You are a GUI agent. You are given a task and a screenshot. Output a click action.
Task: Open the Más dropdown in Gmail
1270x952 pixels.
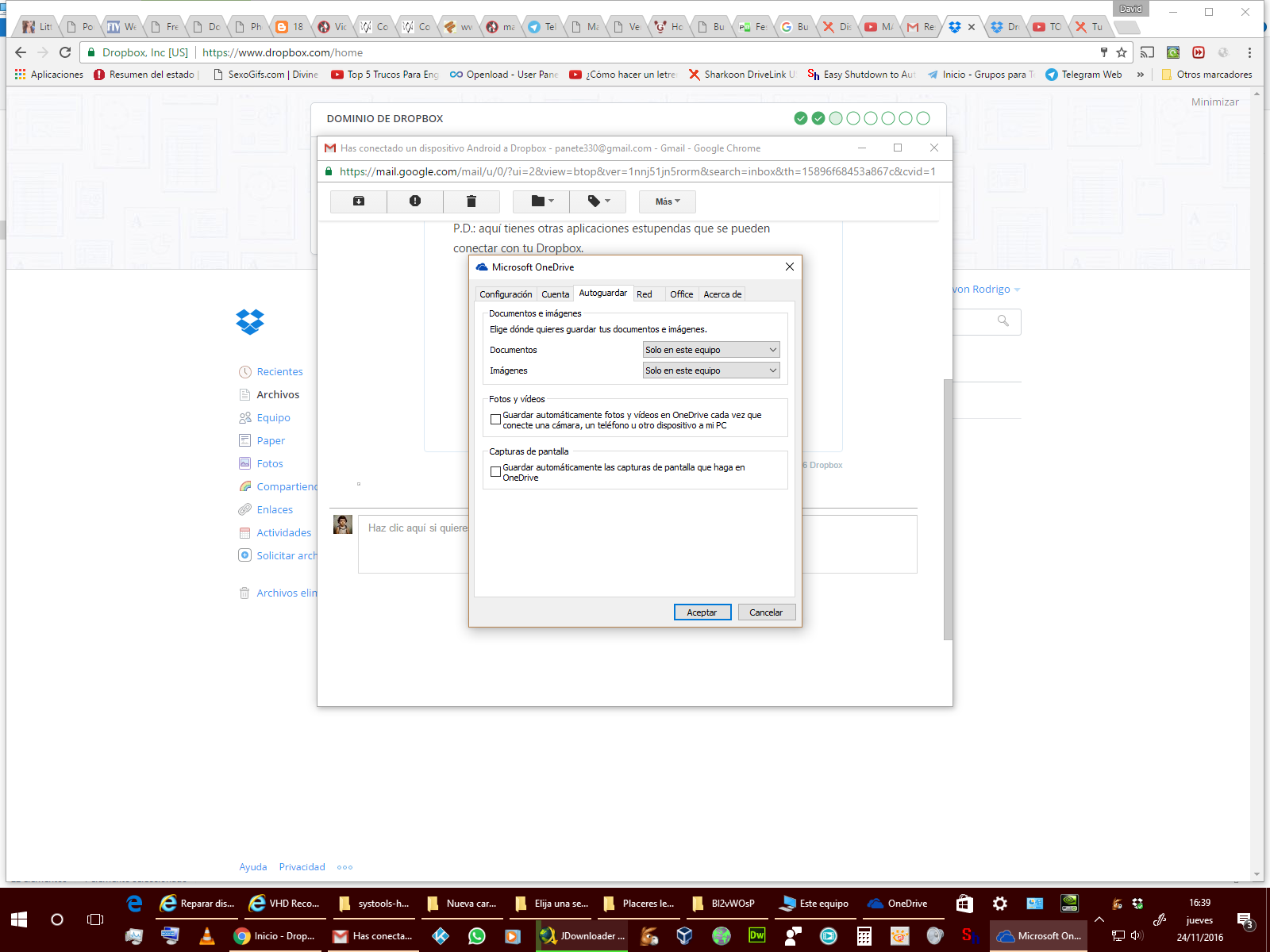pos(667,202)
